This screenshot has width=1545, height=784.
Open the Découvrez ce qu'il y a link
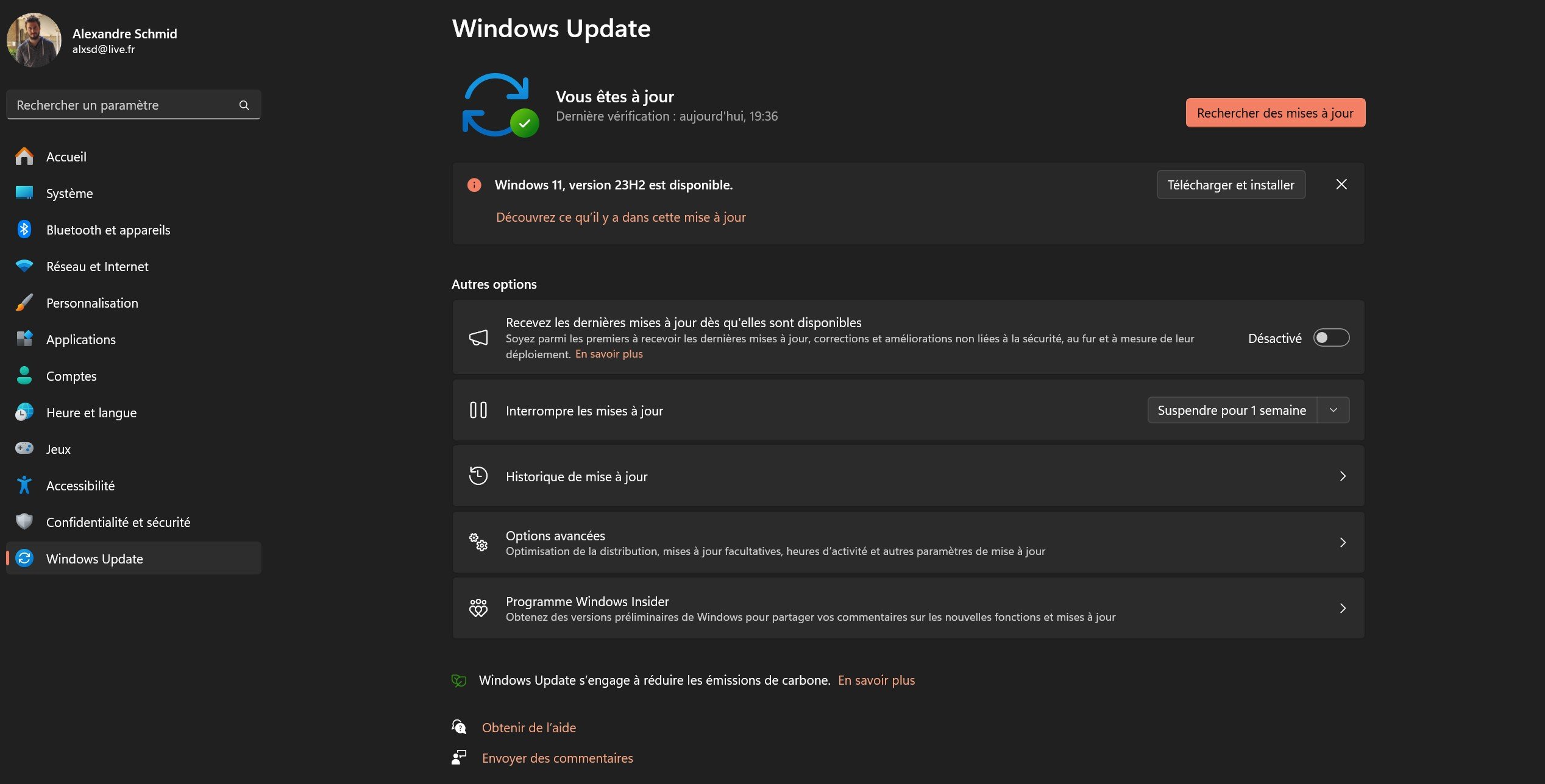620,217
